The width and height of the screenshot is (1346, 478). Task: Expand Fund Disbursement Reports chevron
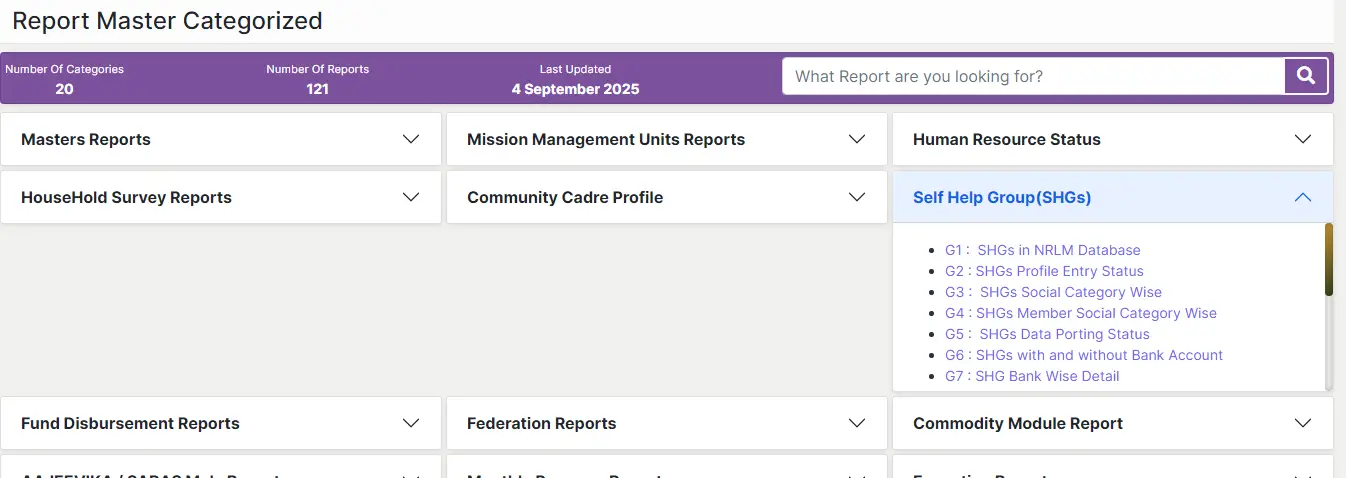(411, 423)
